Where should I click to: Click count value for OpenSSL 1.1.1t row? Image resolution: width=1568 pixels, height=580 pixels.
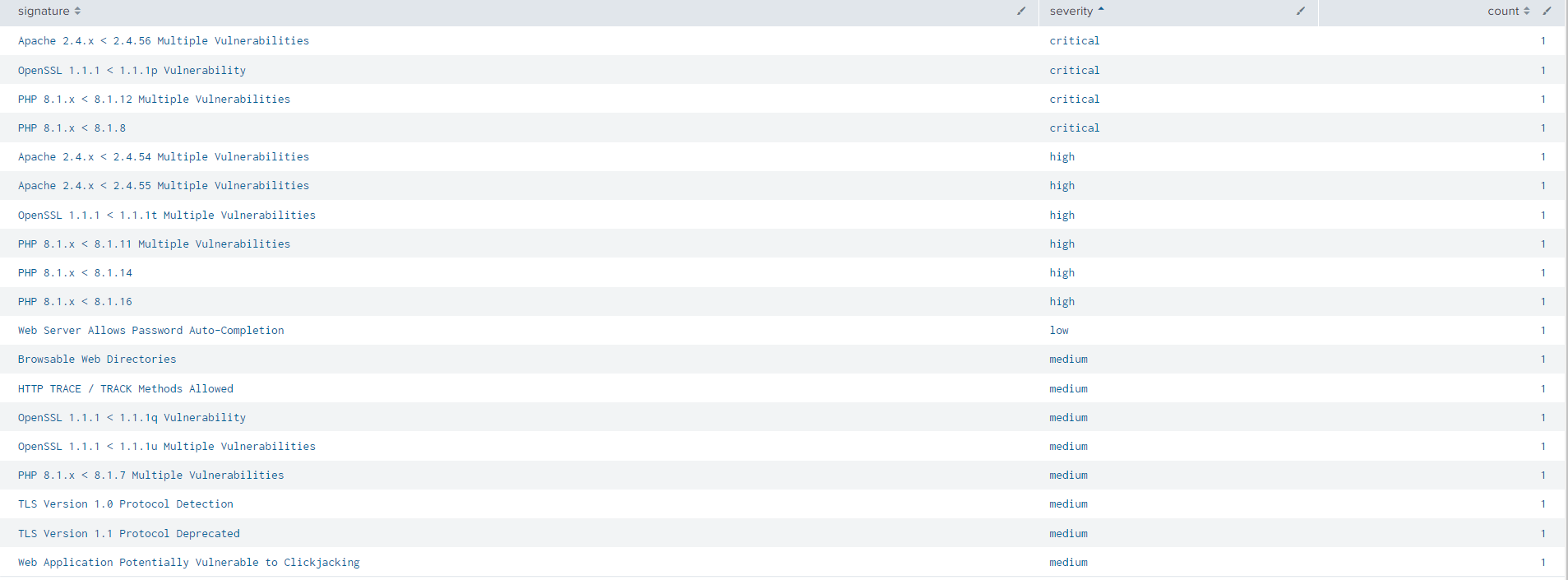click(x=1543, y=215)
